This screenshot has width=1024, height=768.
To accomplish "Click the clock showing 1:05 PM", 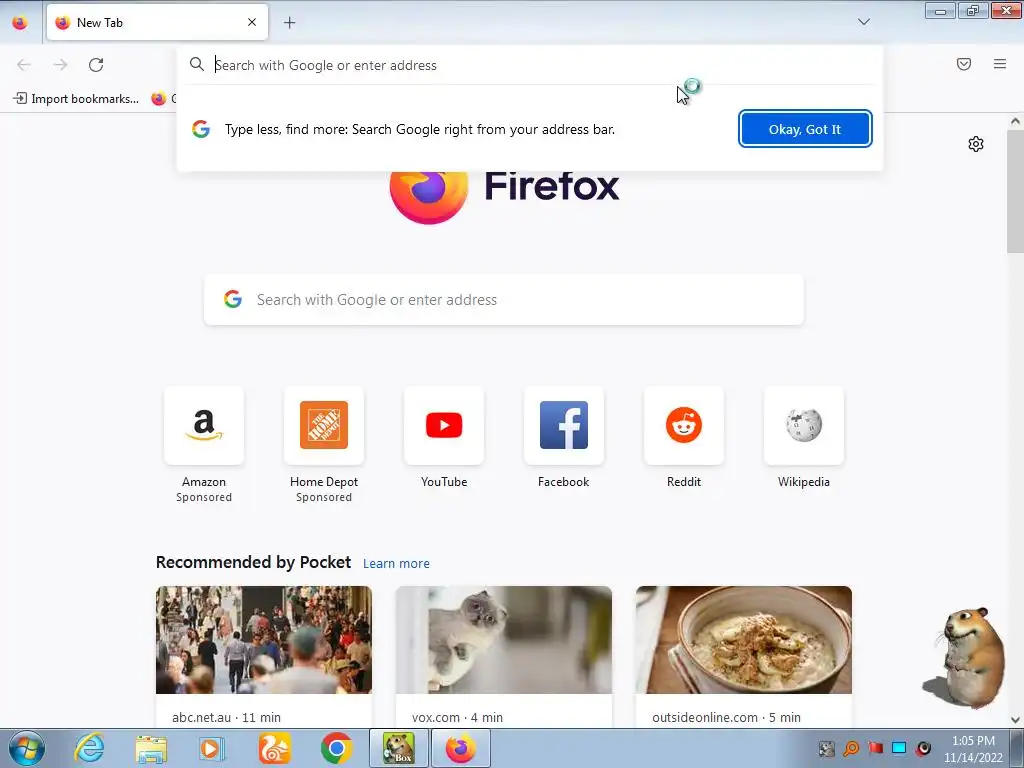I will click(x=973, y=741).
